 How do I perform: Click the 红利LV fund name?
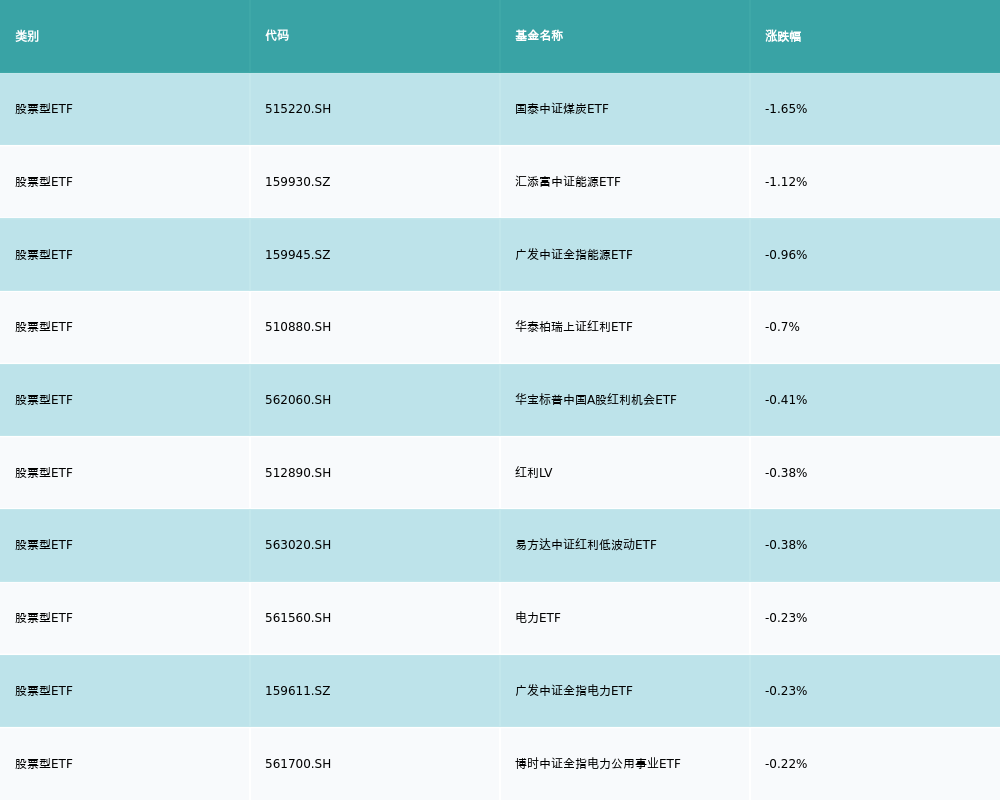pyautogui.click(x=533, y=473)
